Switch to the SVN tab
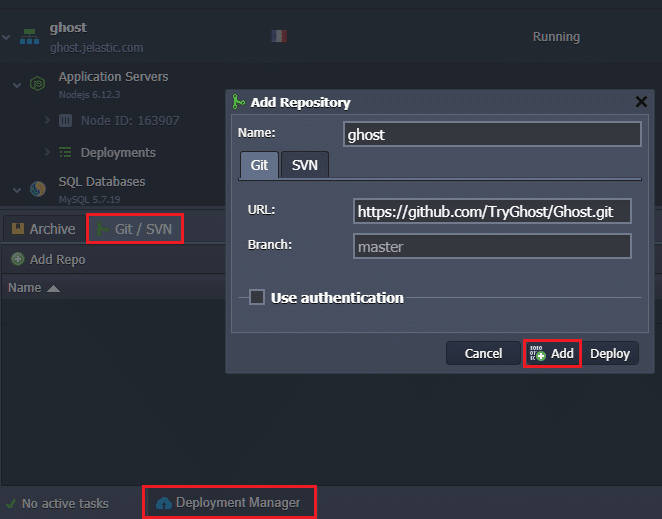This screenshot has width=662, height=519. [304, 165]
